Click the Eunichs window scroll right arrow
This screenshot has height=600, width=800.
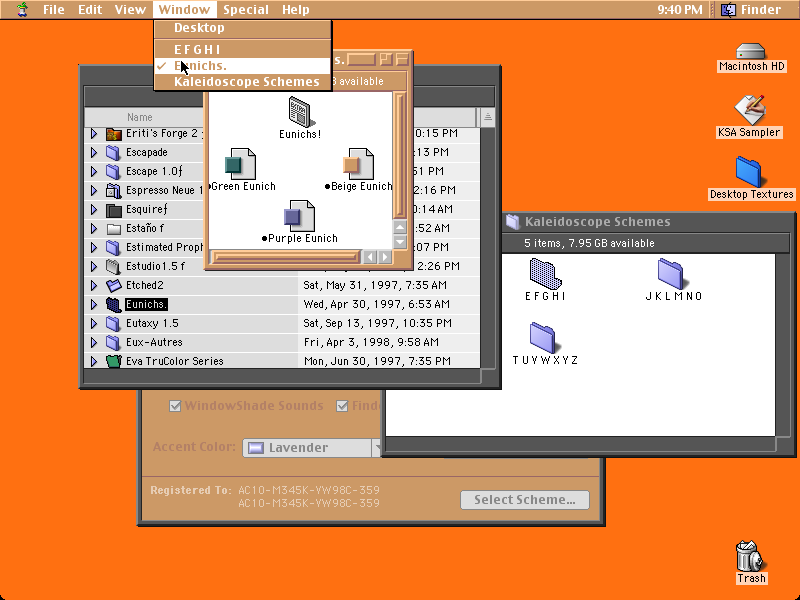385,257
